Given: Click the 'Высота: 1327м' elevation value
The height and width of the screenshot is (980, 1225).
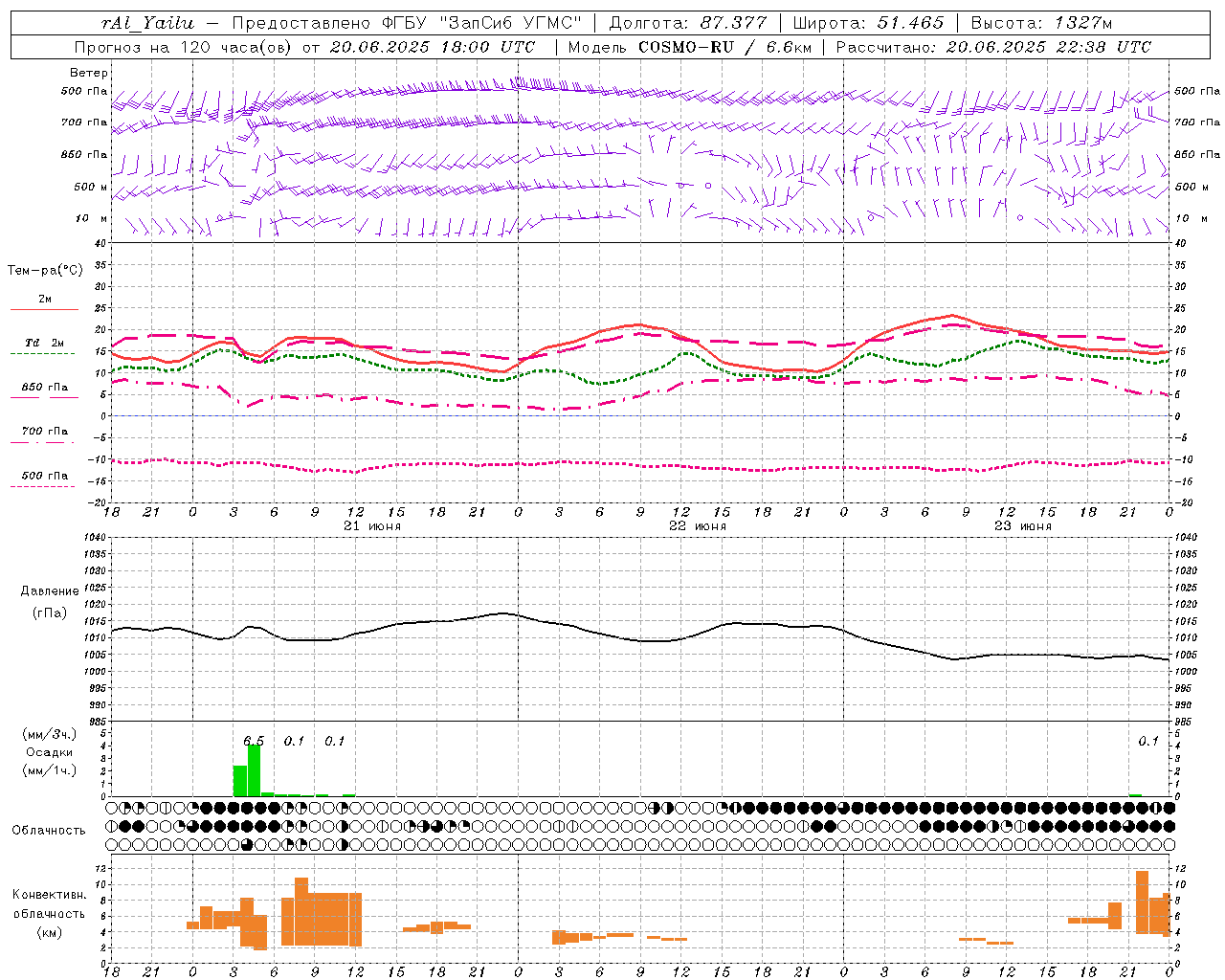Looking at the screenshot, I should point(1042,23).
